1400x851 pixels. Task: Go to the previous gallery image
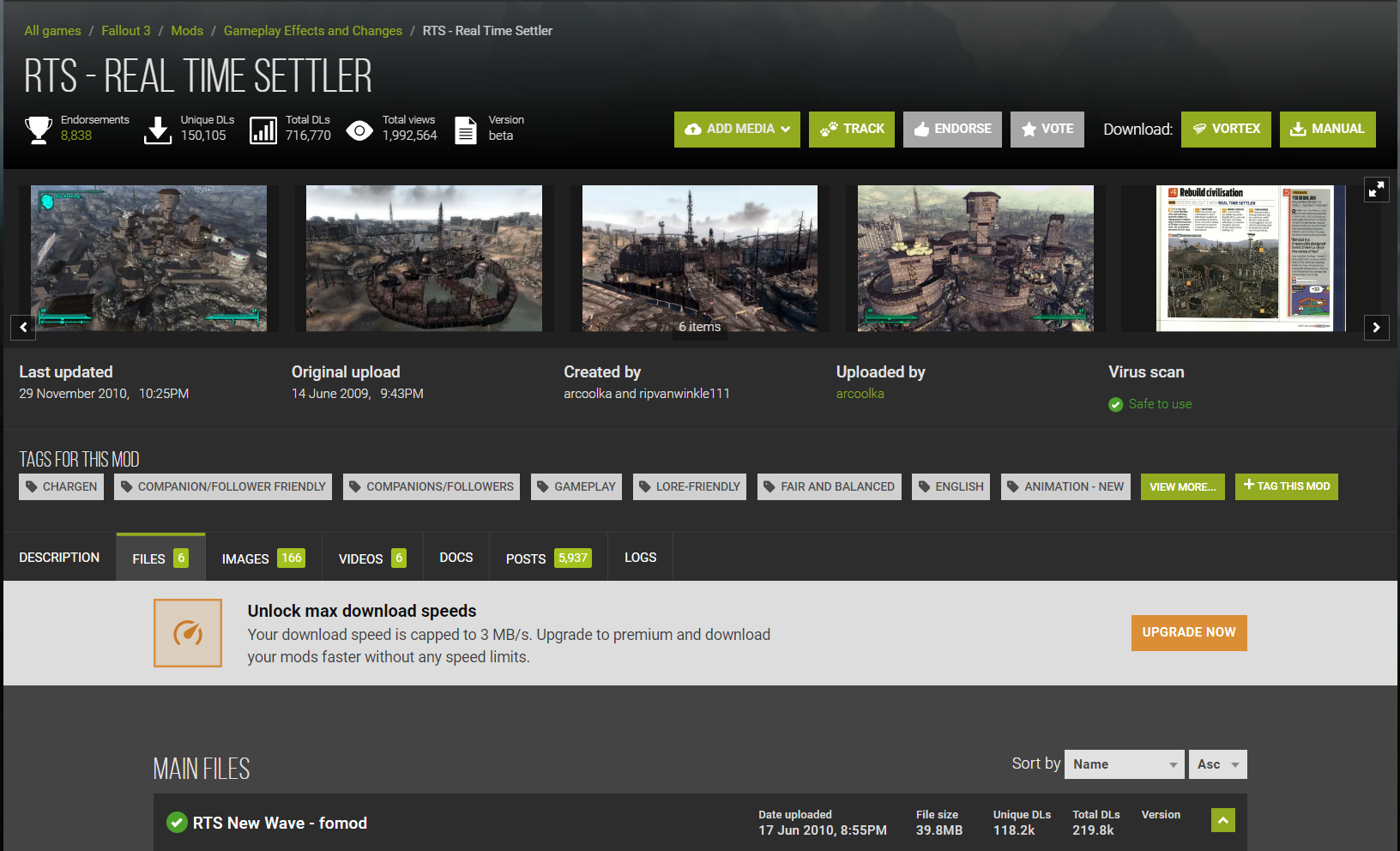click(x=23, y=327)
